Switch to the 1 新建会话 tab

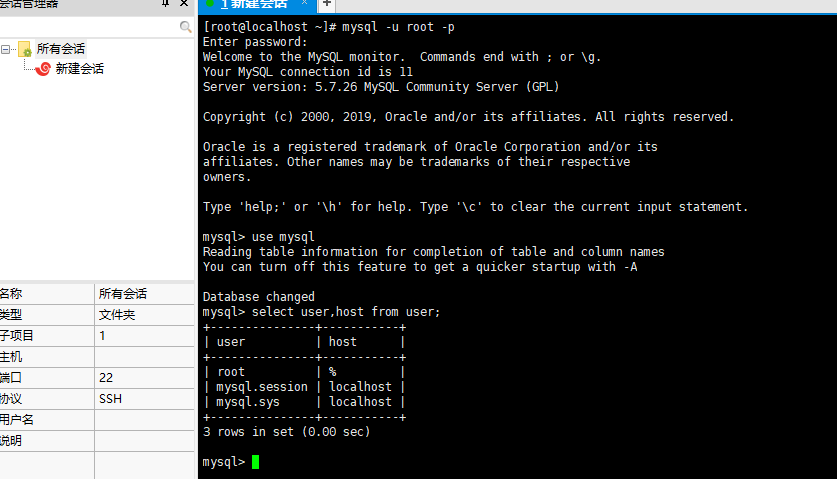point(255,5)
